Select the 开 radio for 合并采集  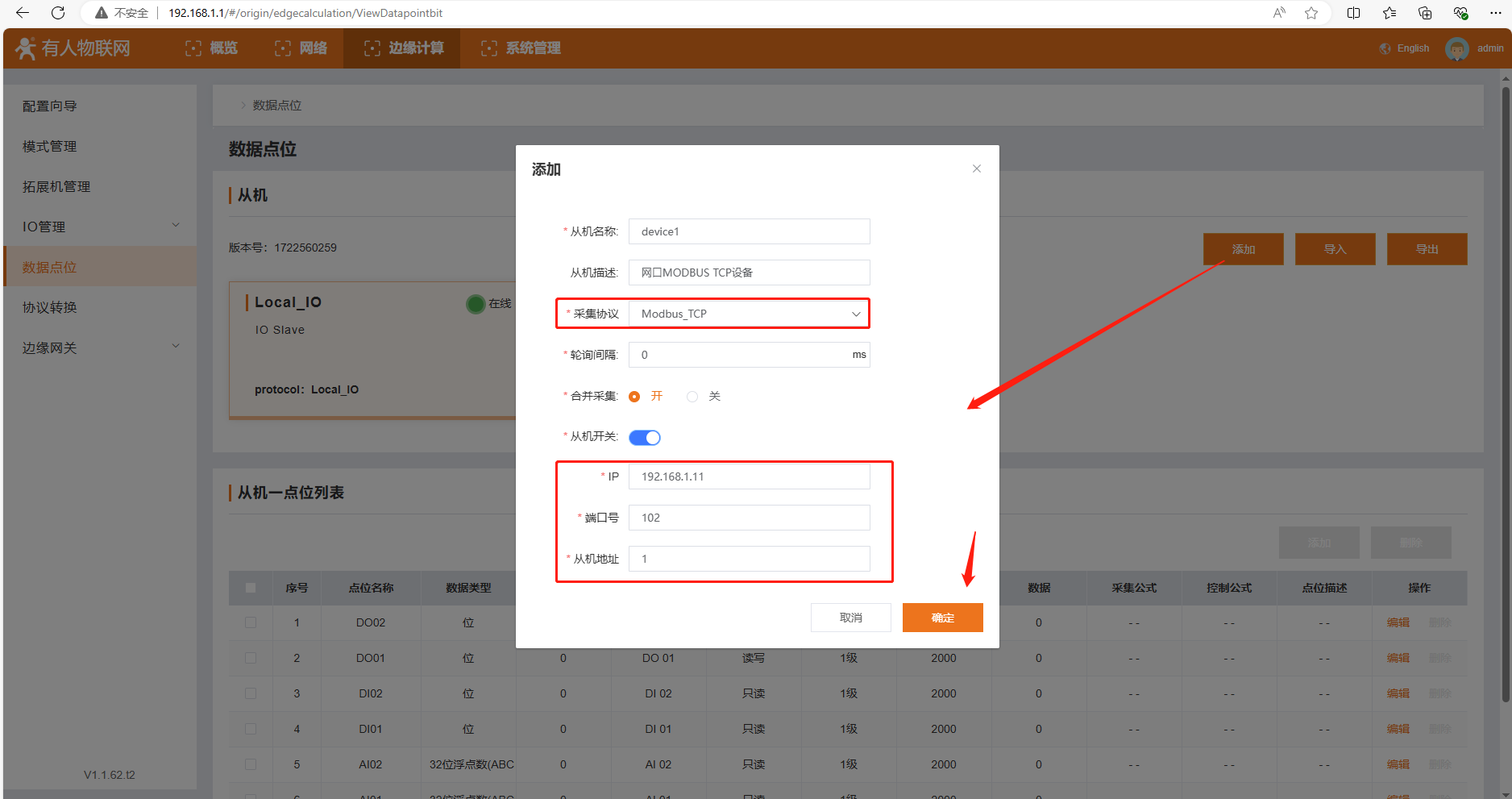(634, 396)
